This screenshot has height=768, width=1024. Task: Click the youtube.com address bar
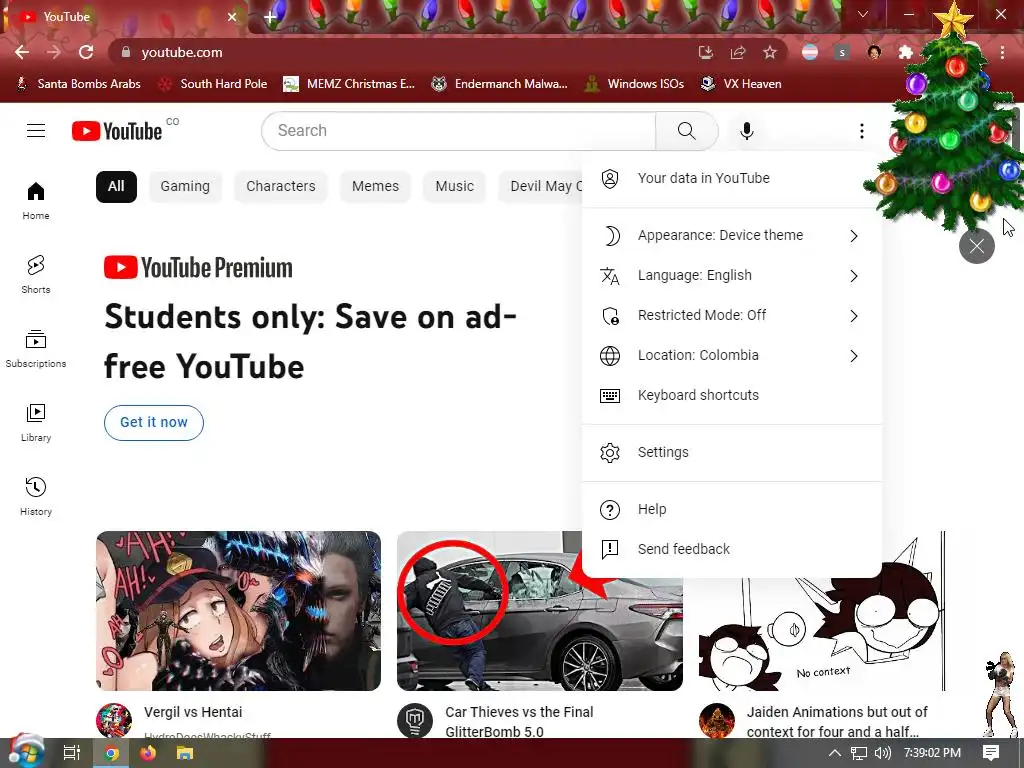pos(405,52)
